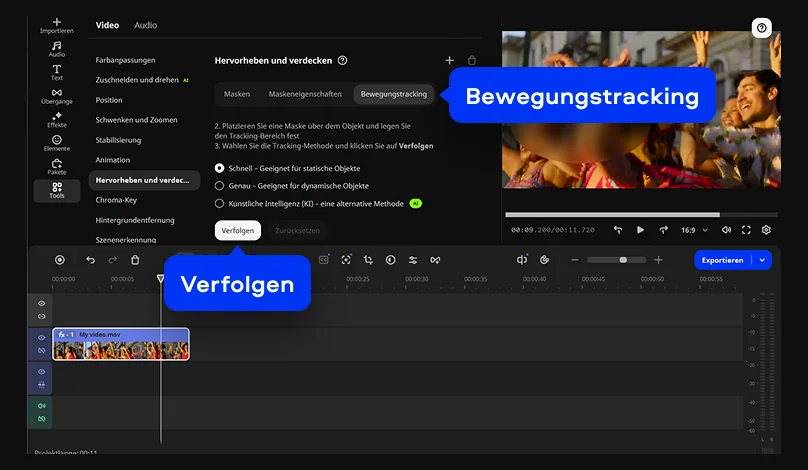This screenshot has width=808, height=470.
Task: Delete the mask with the trash icon
Action: (472, 60)
